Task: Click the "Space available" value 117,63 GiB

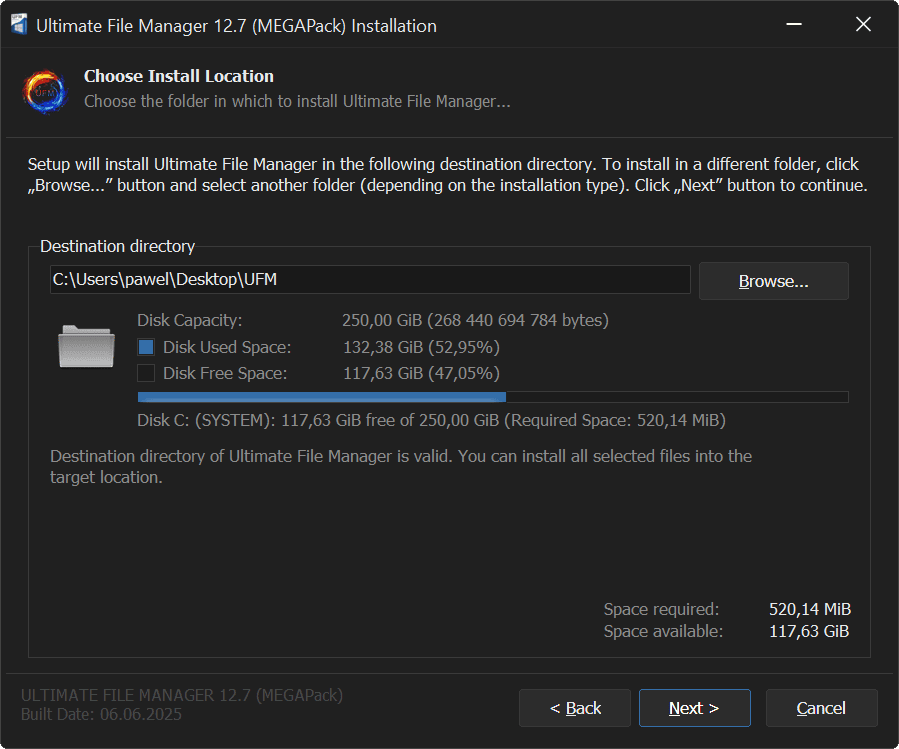Action: click(x=809, y=631)
